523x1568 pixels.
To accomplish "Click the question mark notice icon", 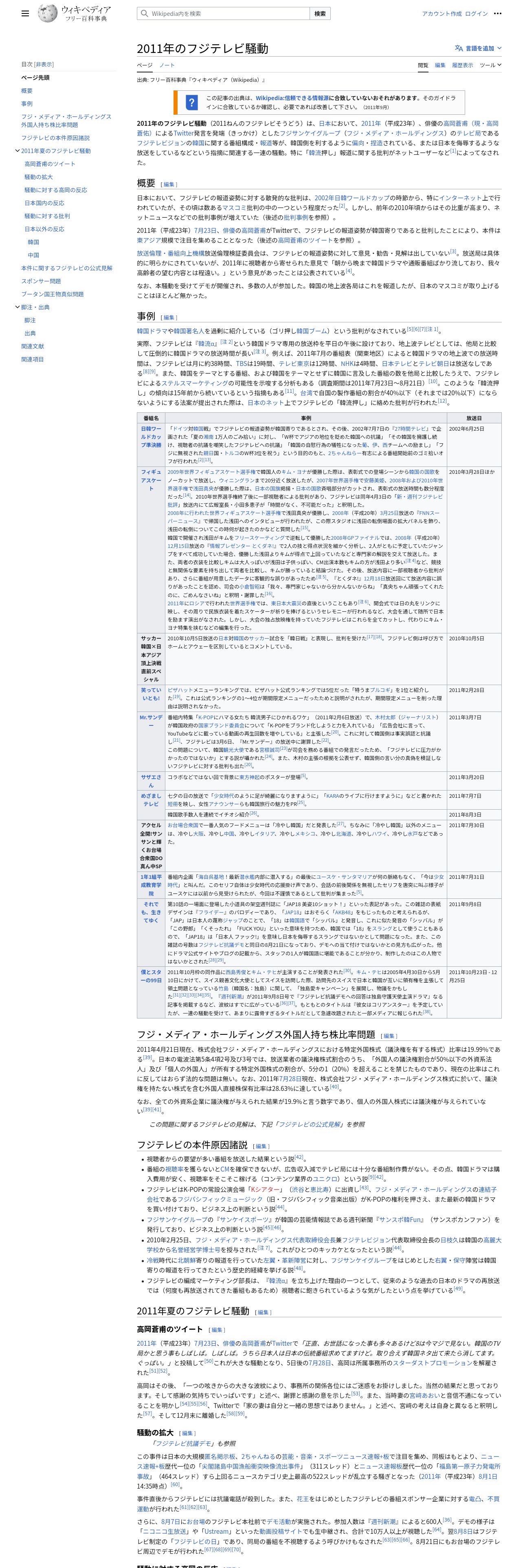I will click(x=191, y=102).
